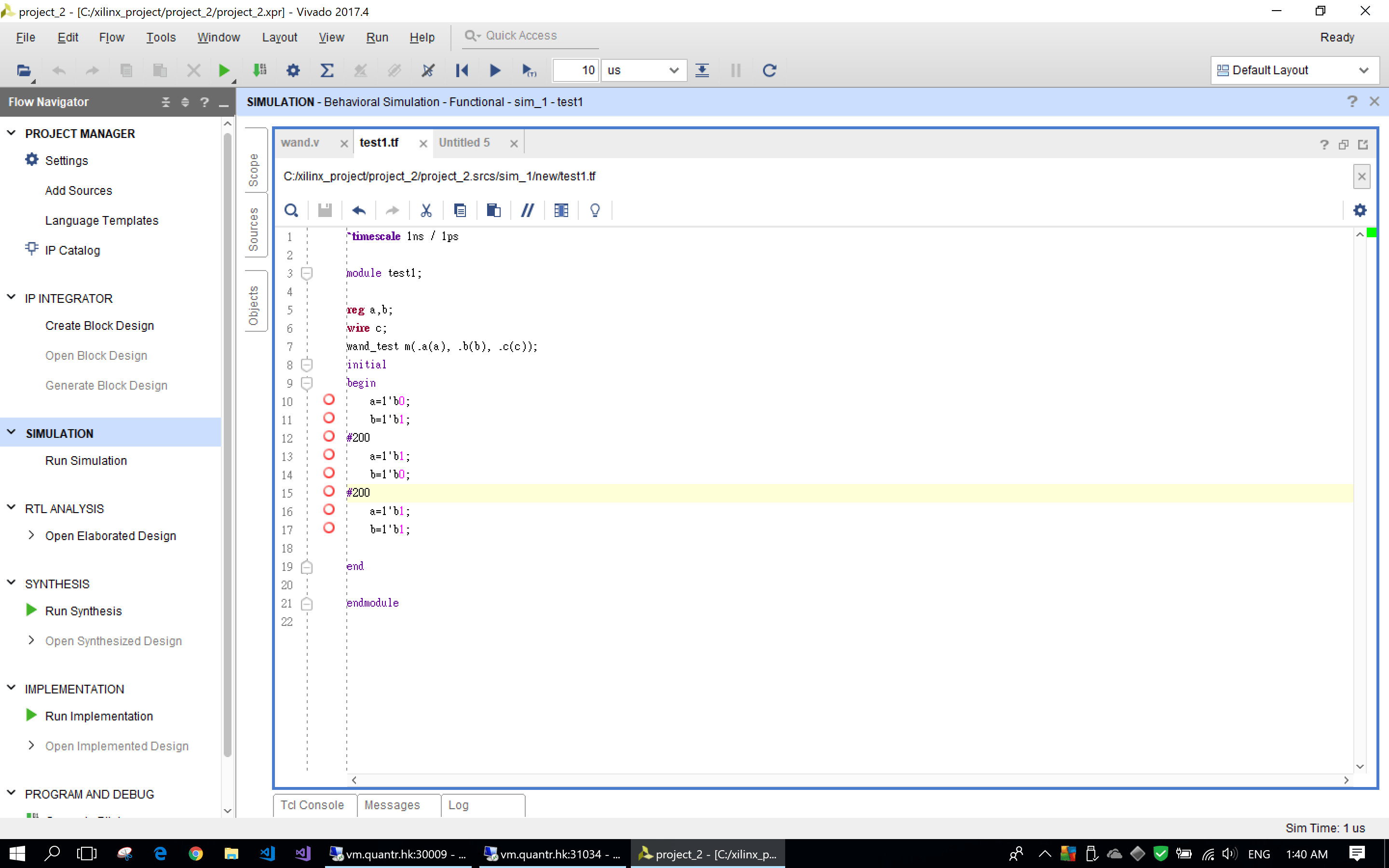This screenshot has height=868, width=1389.
Task: Click the Program Device download icon
Action: point(259,70)
